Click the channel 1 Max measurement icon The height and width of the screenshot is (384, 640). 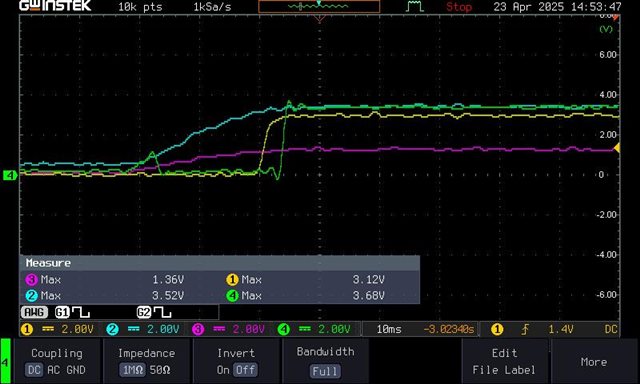(232, 280)
